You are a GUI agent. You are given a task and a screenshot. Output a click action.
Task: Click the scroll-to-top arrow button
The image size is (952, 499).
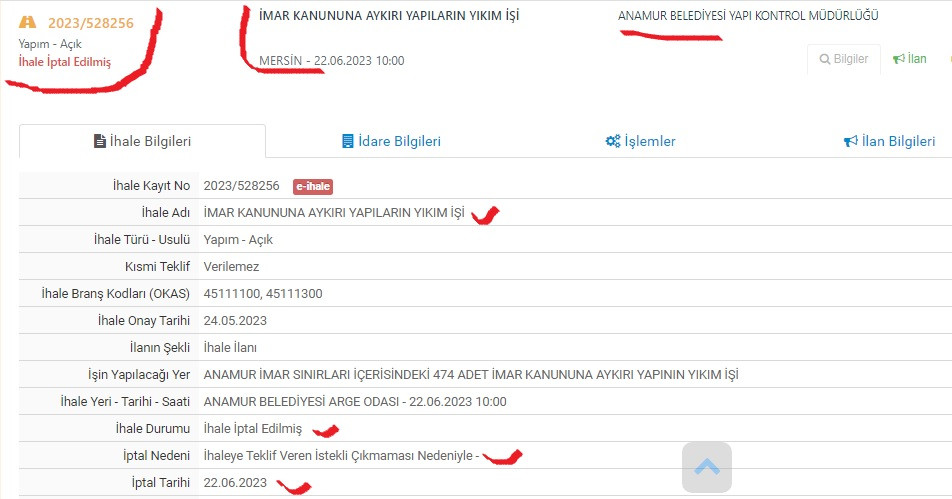[x=707, y=467]
